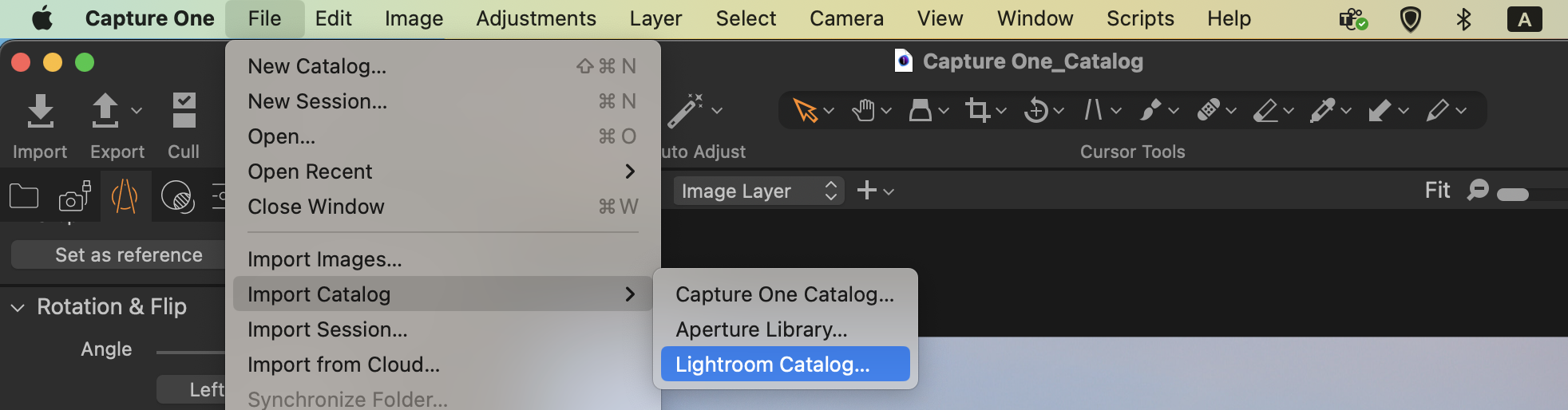
Task: Select the Keystone cursor tool
Action: tap(921, 110)
